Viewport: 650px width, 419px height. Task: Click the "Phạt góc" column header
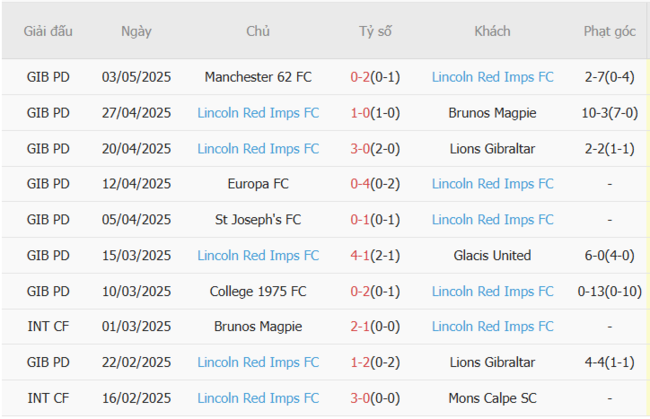coord(609,31)
